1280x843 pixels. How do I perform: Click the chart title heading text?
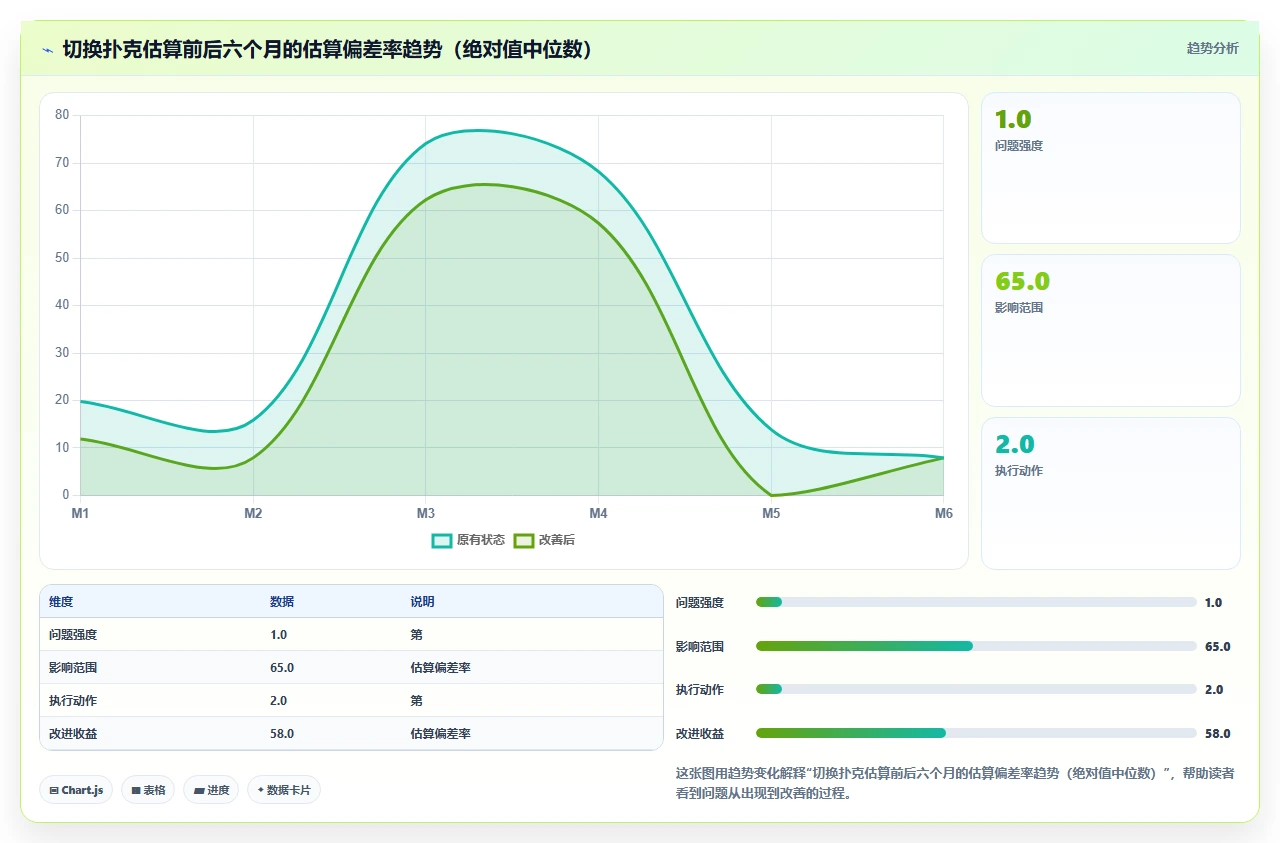pos(329,49)
